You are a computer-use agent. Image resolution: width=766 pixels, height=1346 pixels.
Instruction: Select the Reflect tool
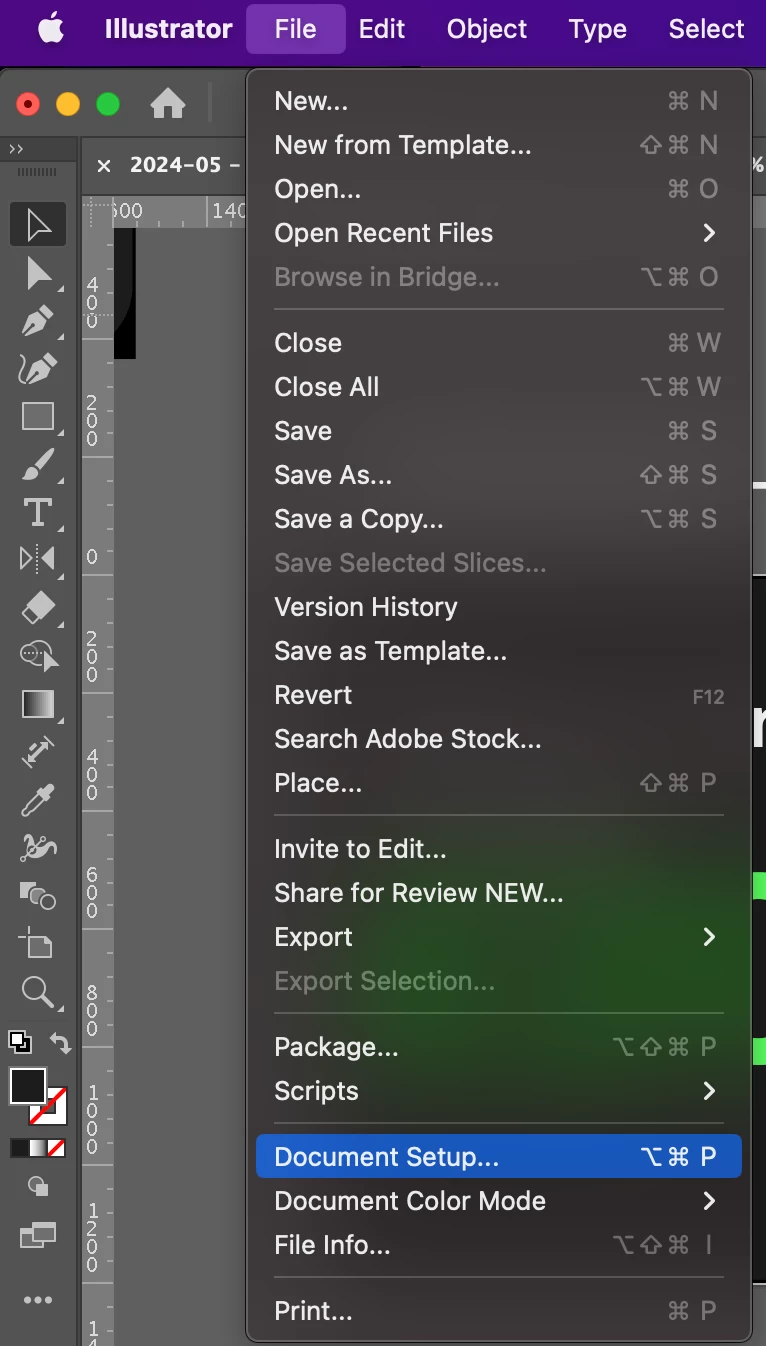[x=38, y=559]
